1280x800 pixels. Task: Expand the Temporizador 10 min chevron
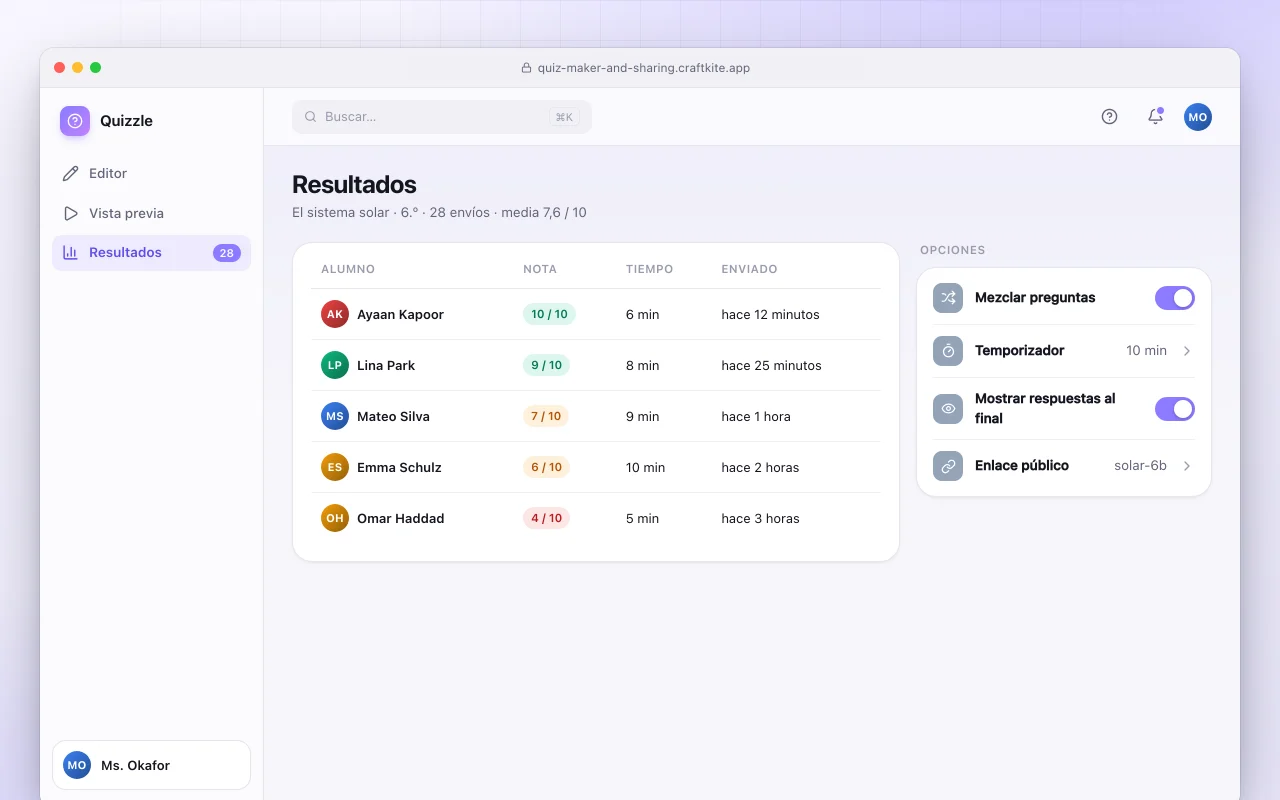pos(1187,351)
